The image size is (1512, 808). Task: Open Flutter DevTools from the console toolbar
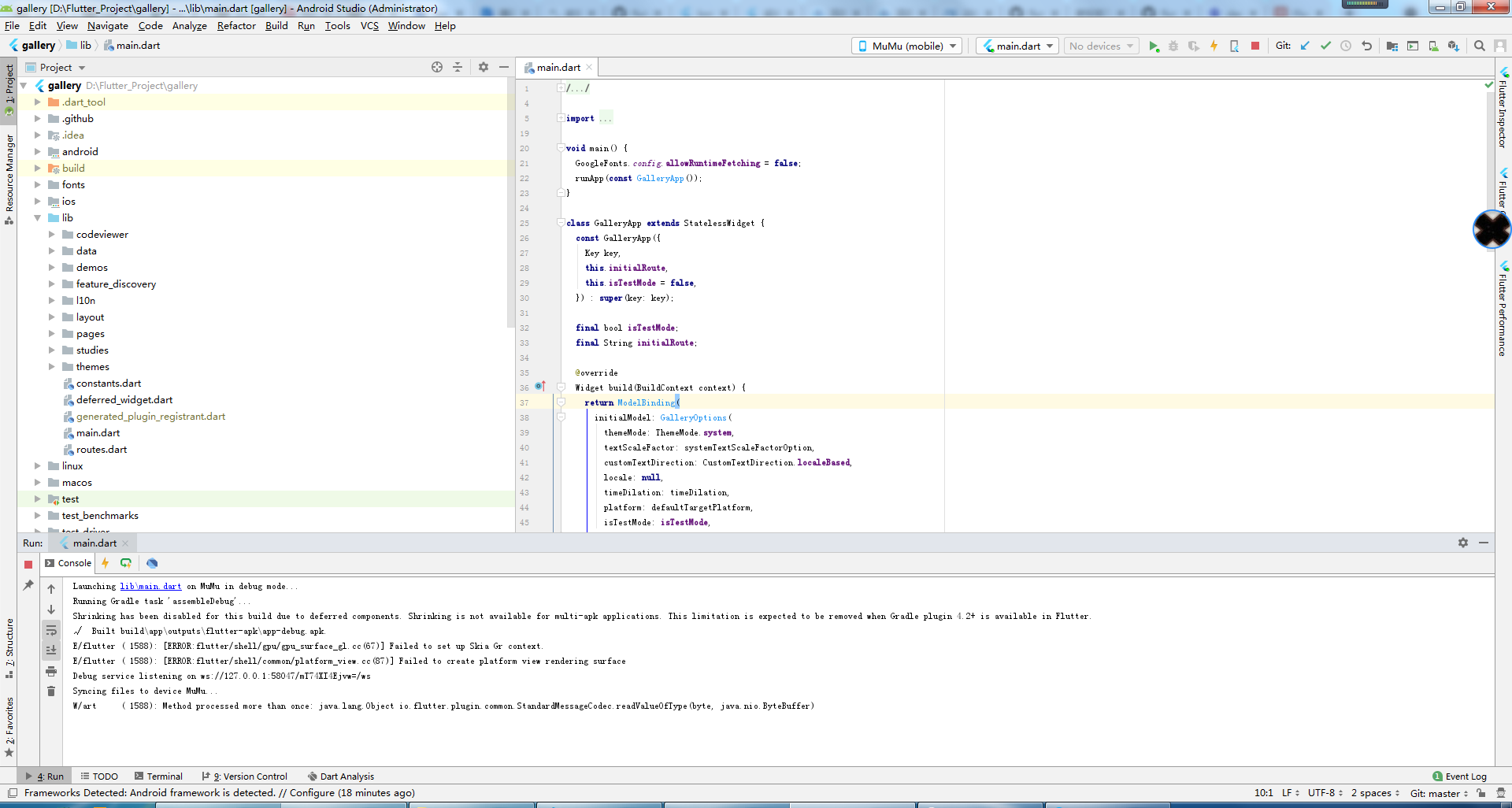pos(151,563)
